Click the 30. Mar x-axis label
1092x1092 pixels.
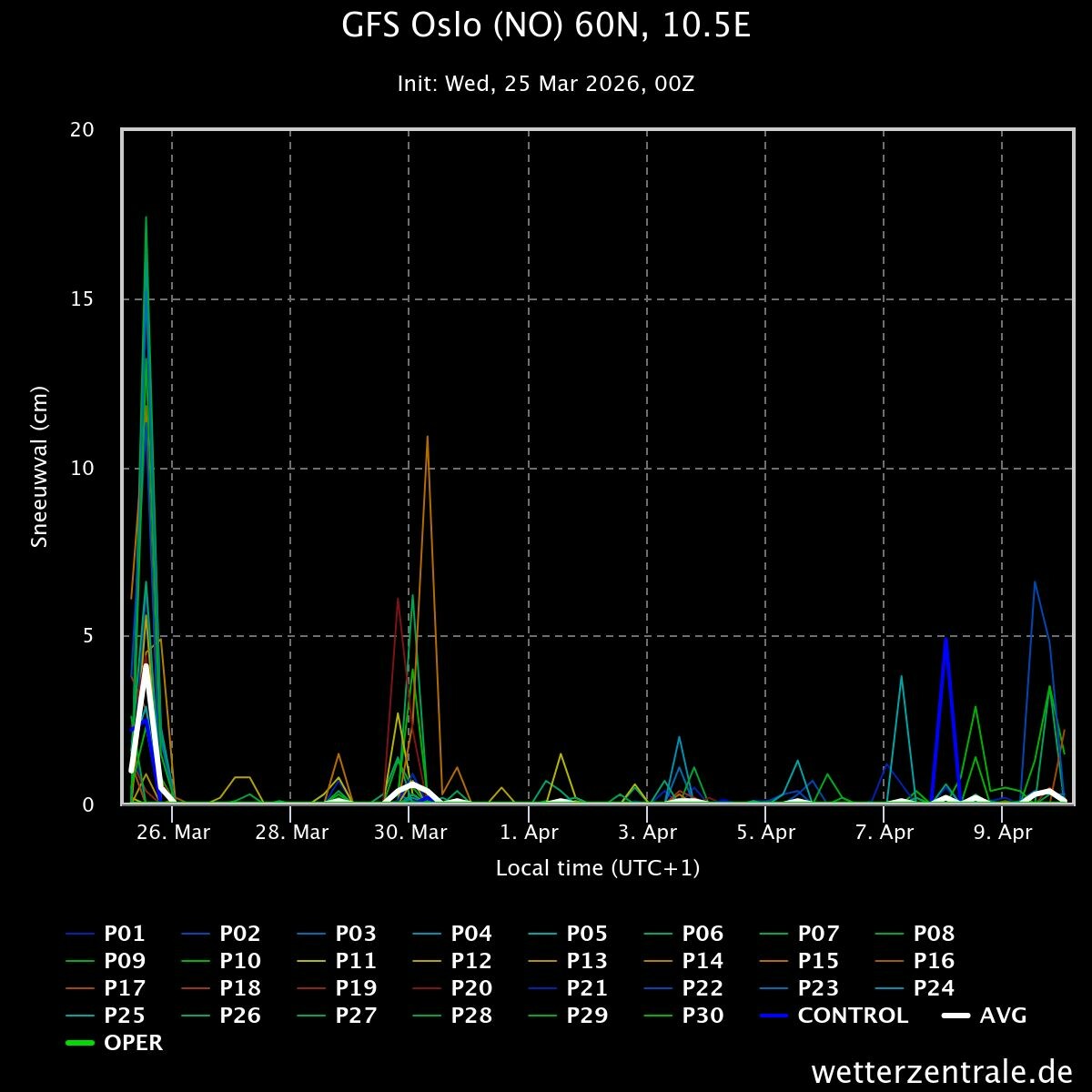click(x=409, y=833)
